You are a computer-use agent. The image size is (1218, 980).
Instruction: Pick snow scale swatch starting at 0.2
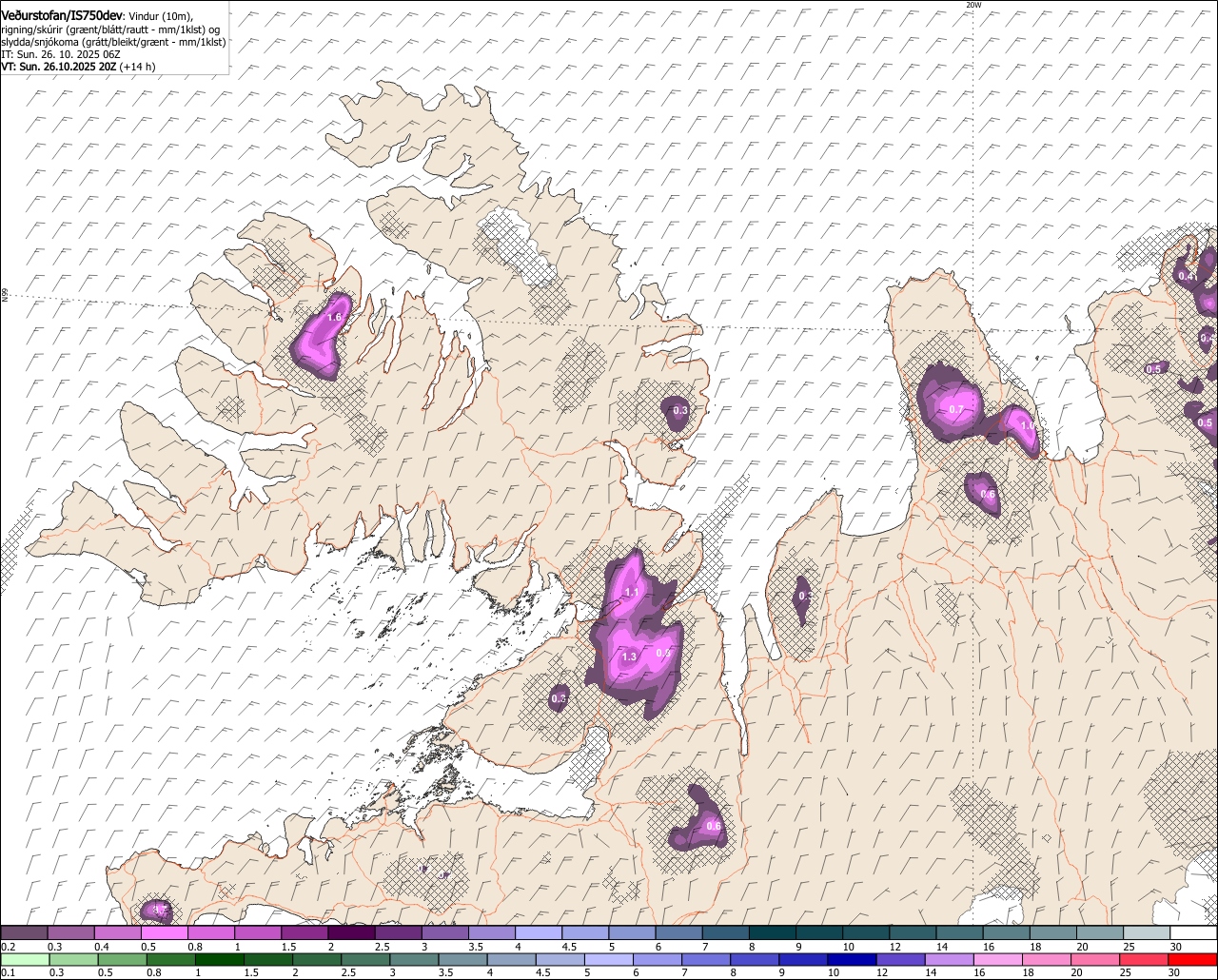(x=24, y=932)
